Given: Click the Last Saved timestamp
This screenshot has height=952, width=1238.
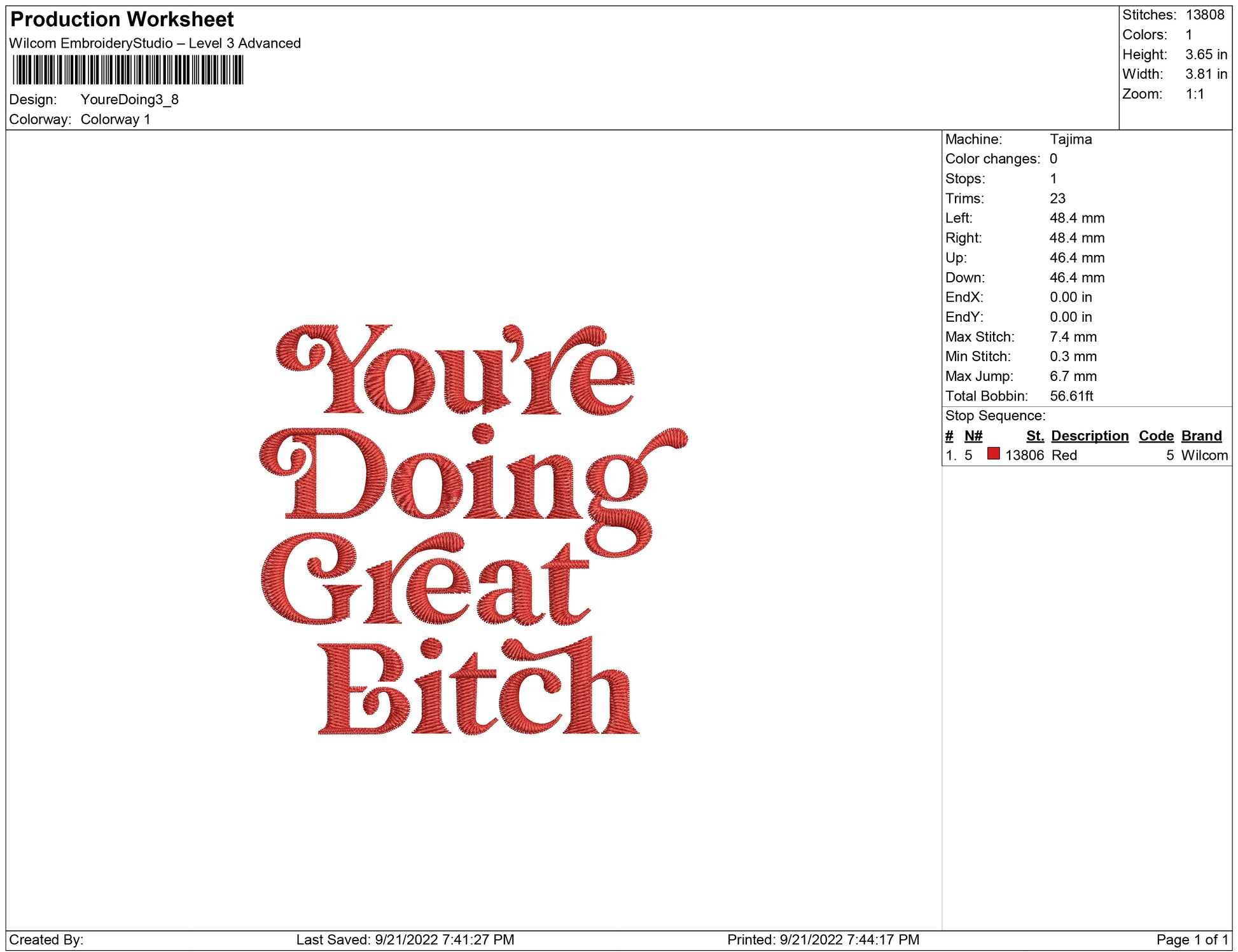Looking at the screenshot, I should click(x=405, y=939).
